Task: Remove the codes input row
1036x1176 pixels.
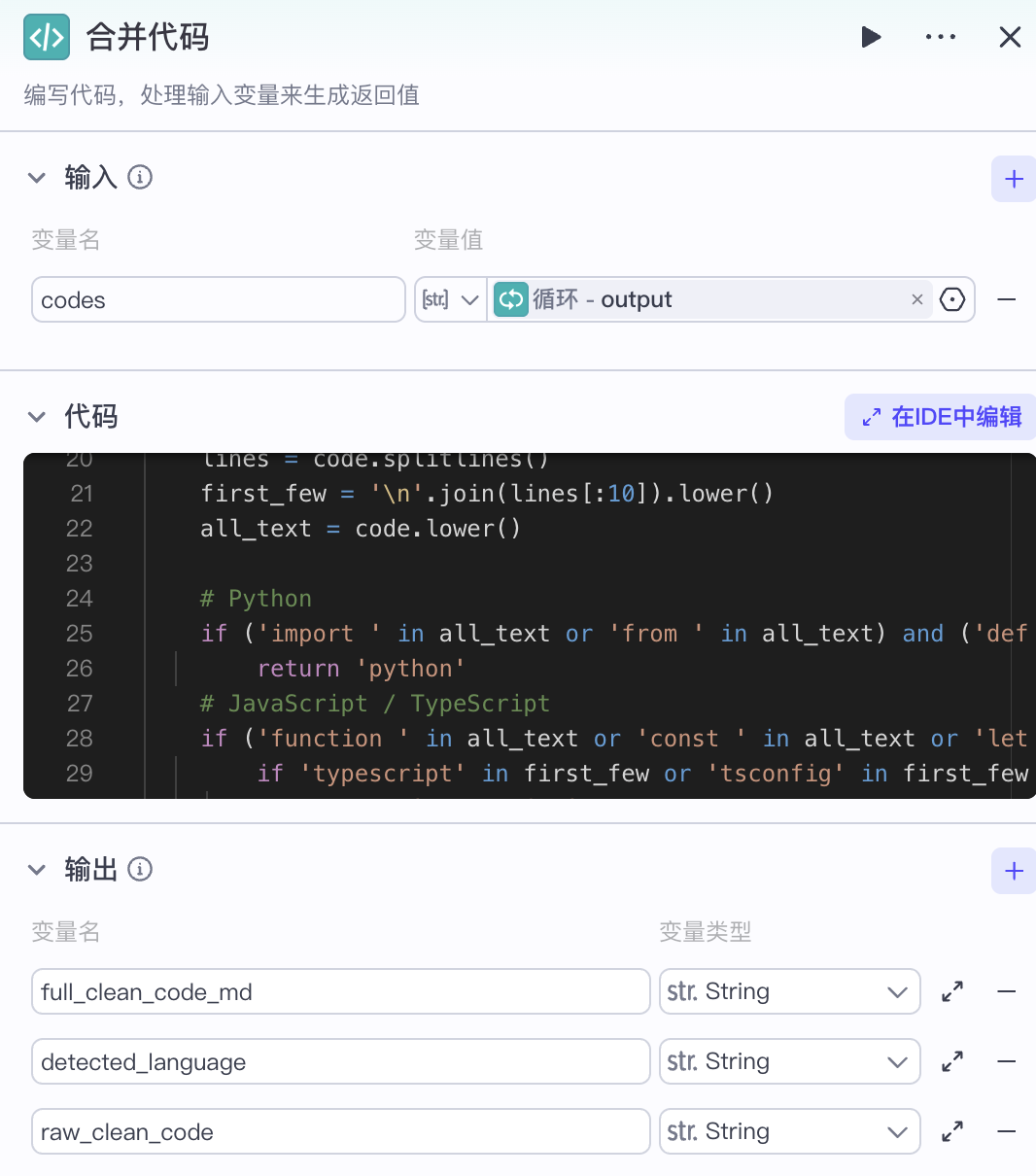Action: (1007, 299)
